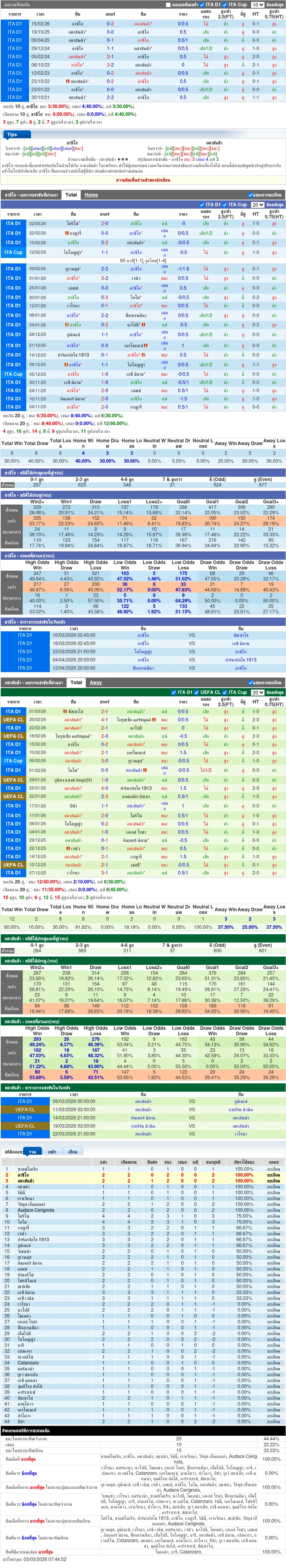Click the writer's personal opinion red link
The width and height of the screenshot is (286, 1568).
143,180
